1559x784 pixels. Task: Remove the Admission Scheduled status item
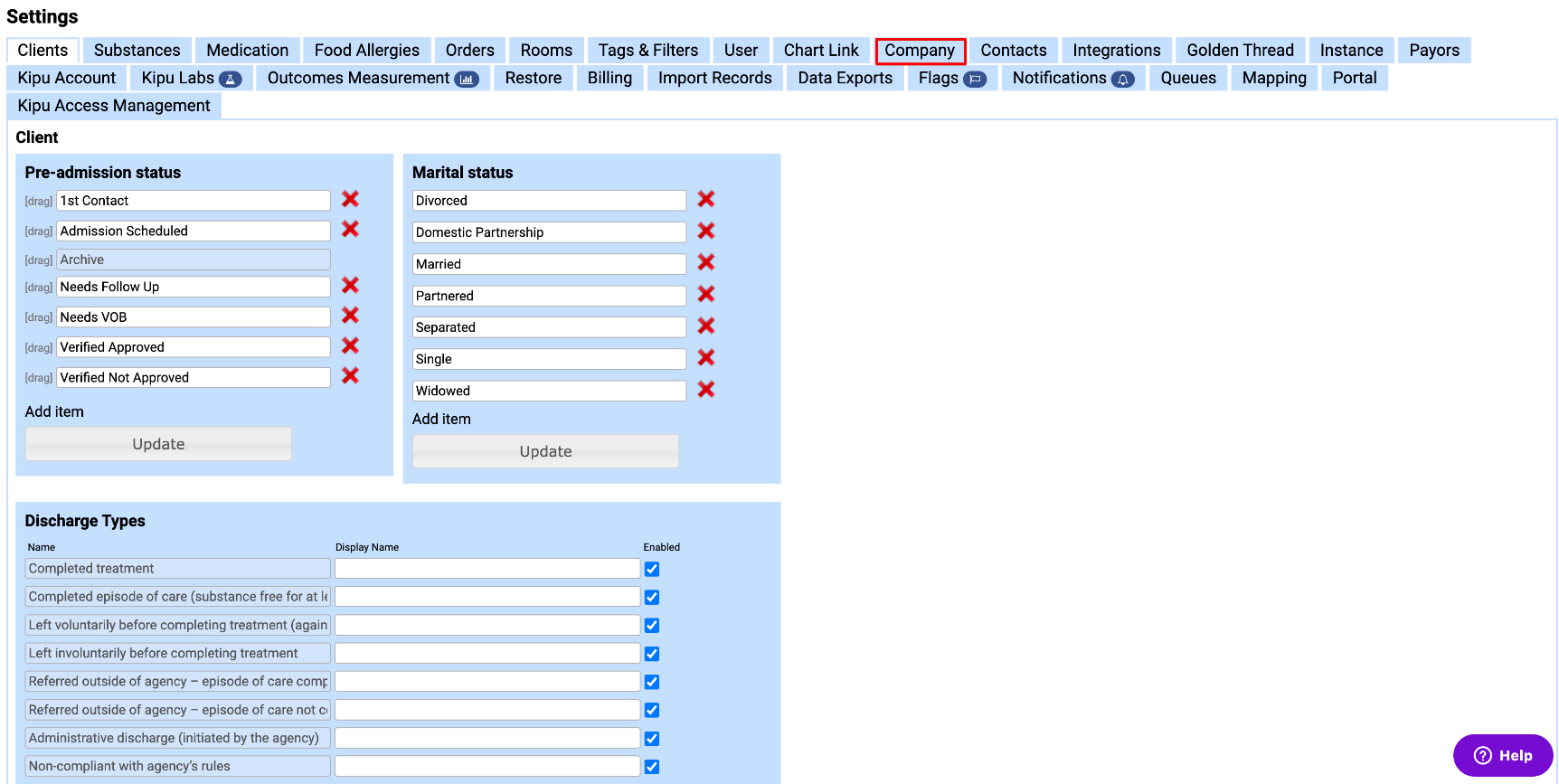pyautogui.click(x=350, y=230)
